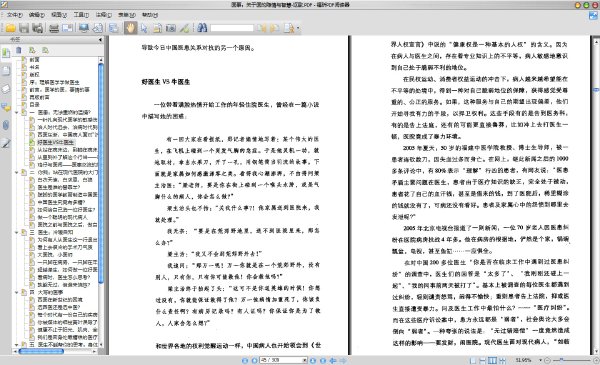The width and height of the screenshot is (600, 365).
Task: Collapse chapter 三 in bookmark tree
Action: pyautogui.click(x=16, y=232)
